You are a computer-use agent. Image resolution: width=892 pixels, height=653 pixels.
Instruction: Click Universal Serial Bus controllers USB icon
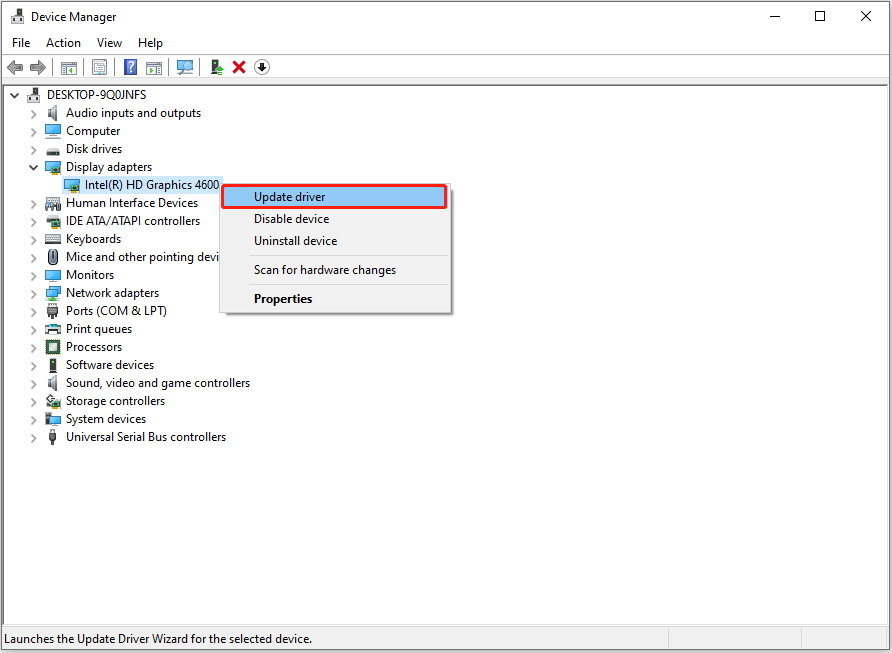click(53, 437)
